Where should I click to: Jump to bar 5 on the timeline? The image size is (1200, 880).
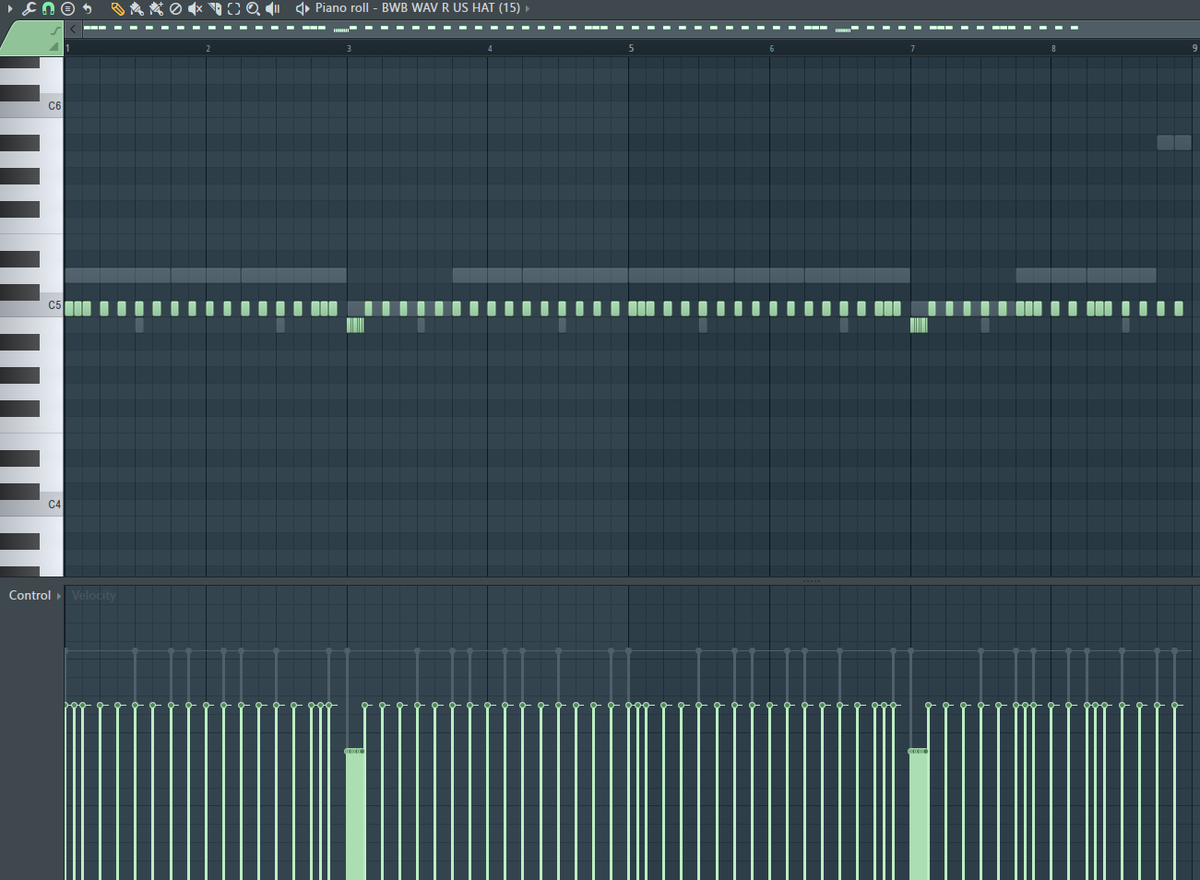click(631, 48)
